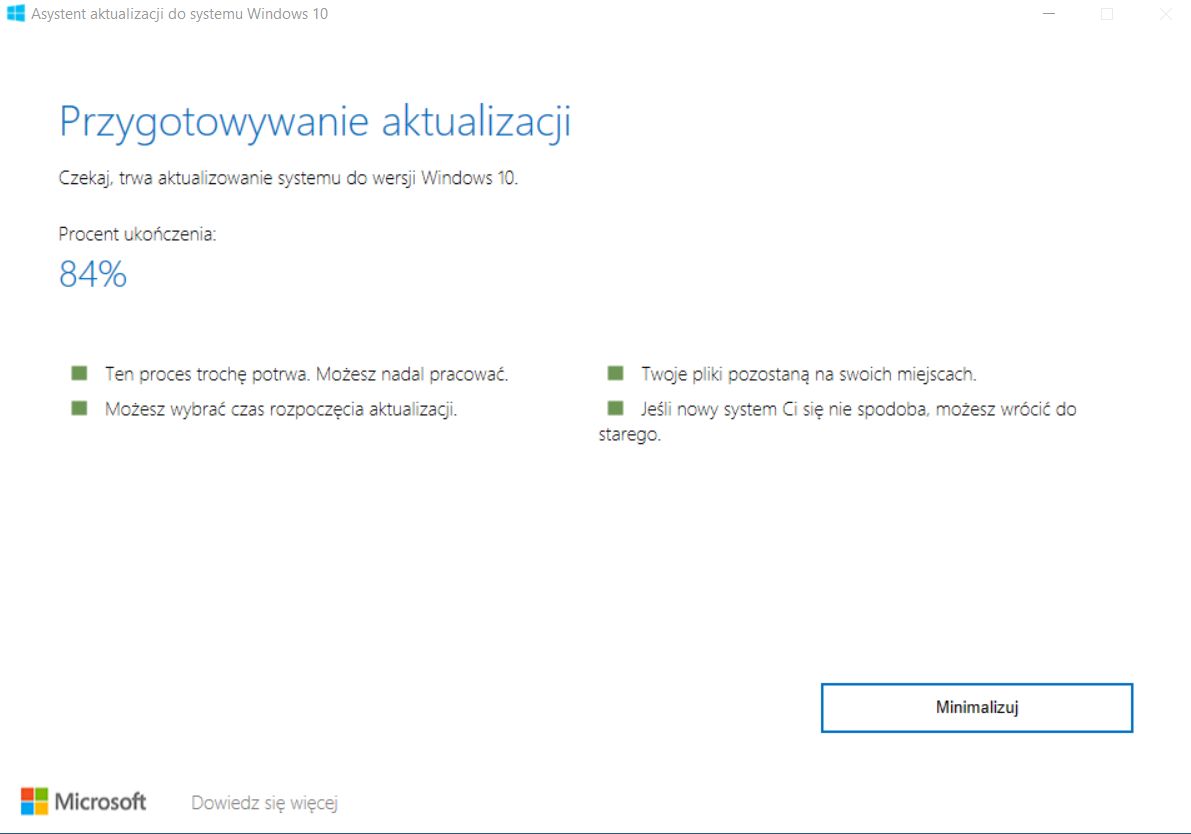Click the window title 'Asystent aktualizacji' text

179,14
